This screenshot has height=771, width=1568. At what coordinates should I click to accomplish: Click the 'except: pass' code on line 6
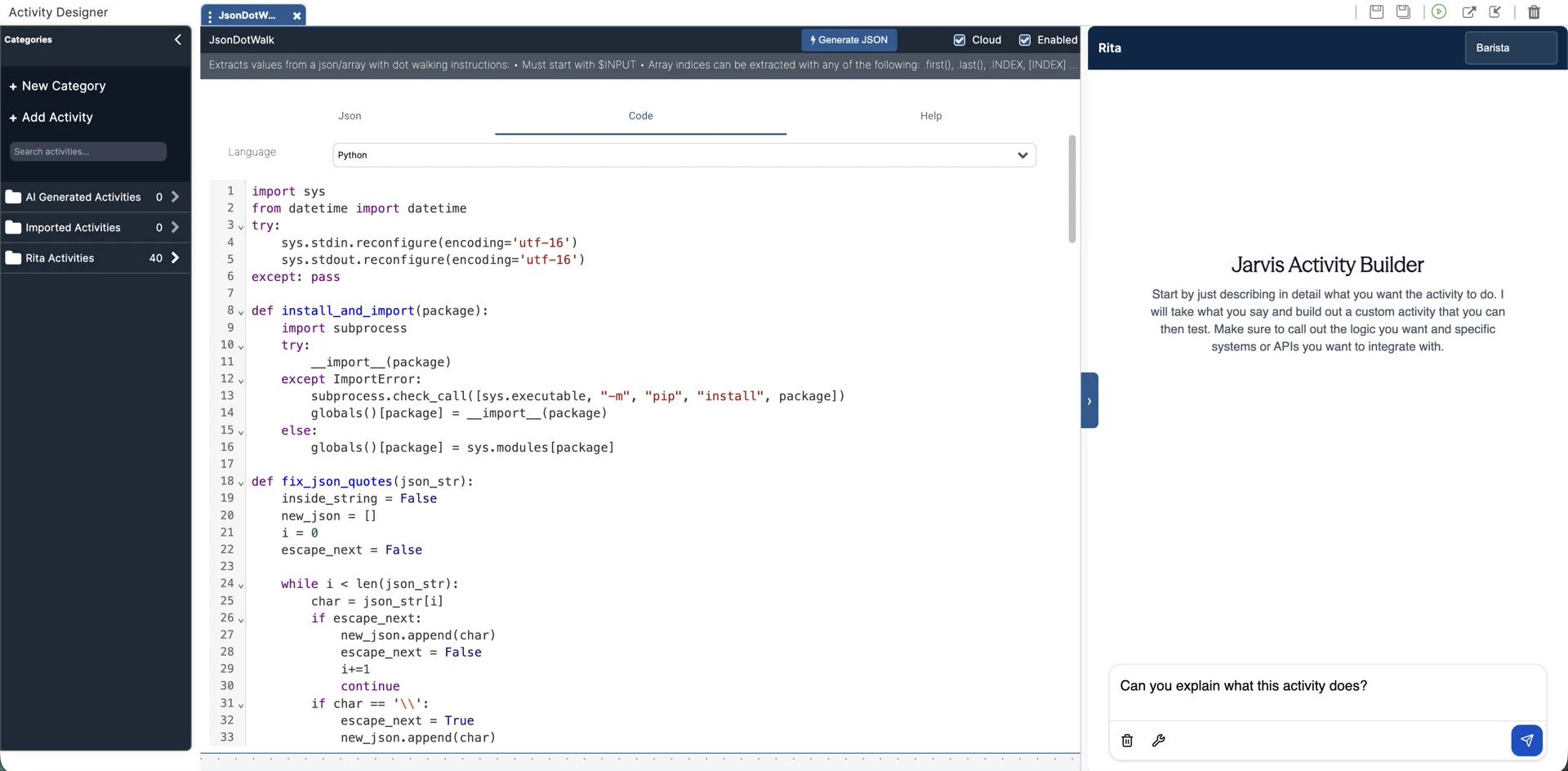click(296, 277)
